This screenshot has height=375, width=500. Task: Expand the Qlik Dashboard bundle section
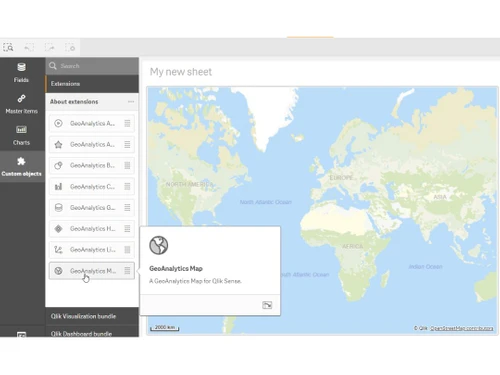92,332
